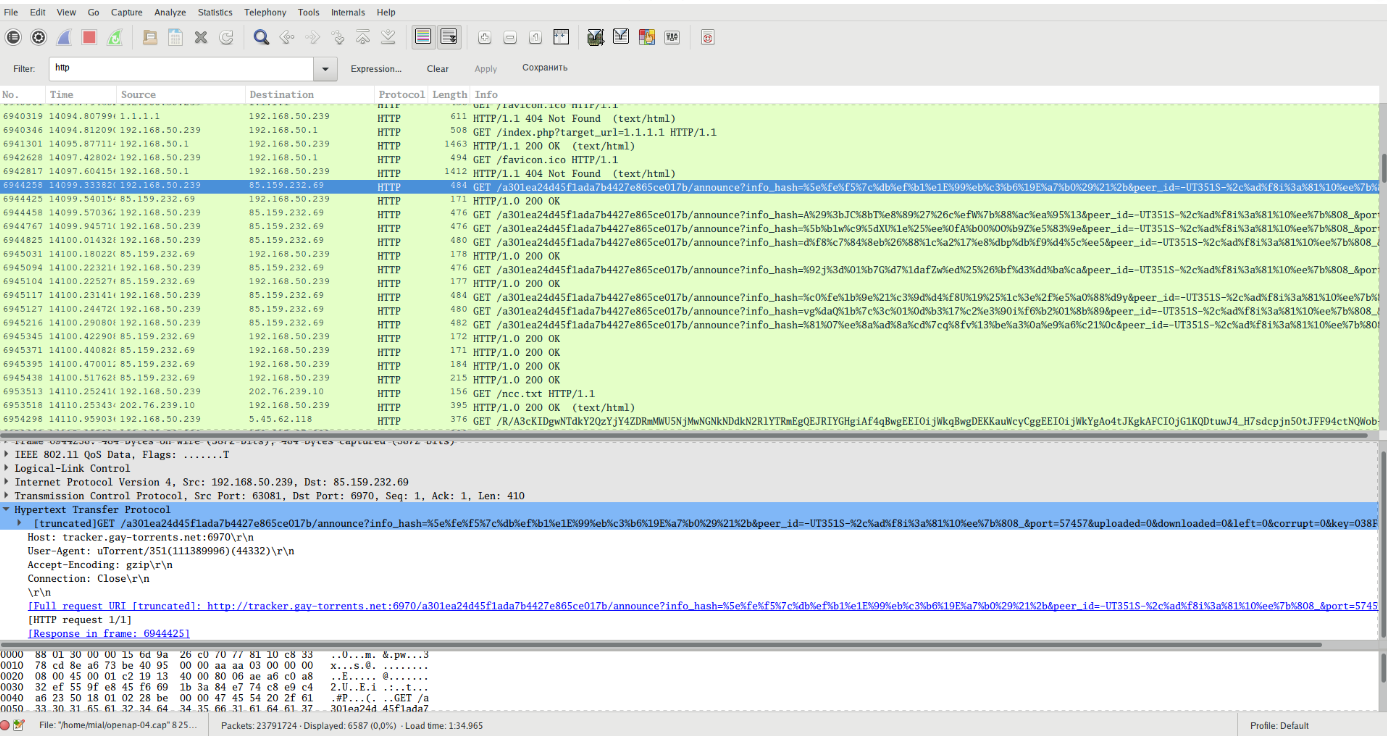Click the Reload capture file icon
This screenshot has height=736, width=1387.
point(226,37)
